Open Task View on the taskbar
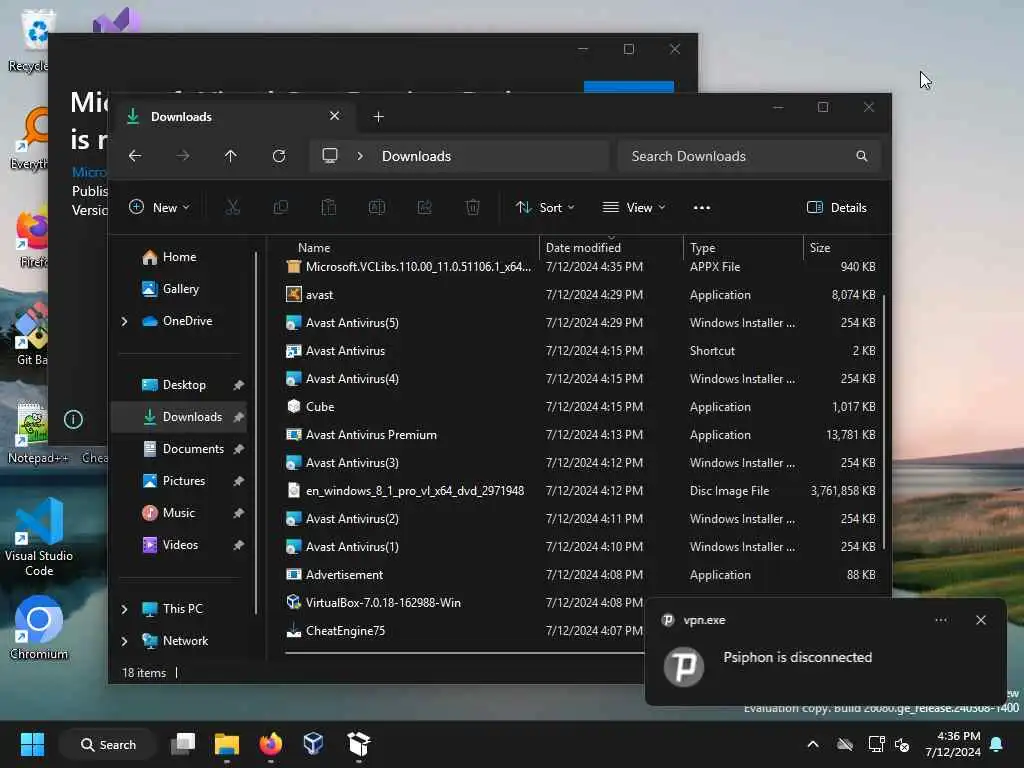Viewport: 1024px width, 768px height. pos(183,744)
